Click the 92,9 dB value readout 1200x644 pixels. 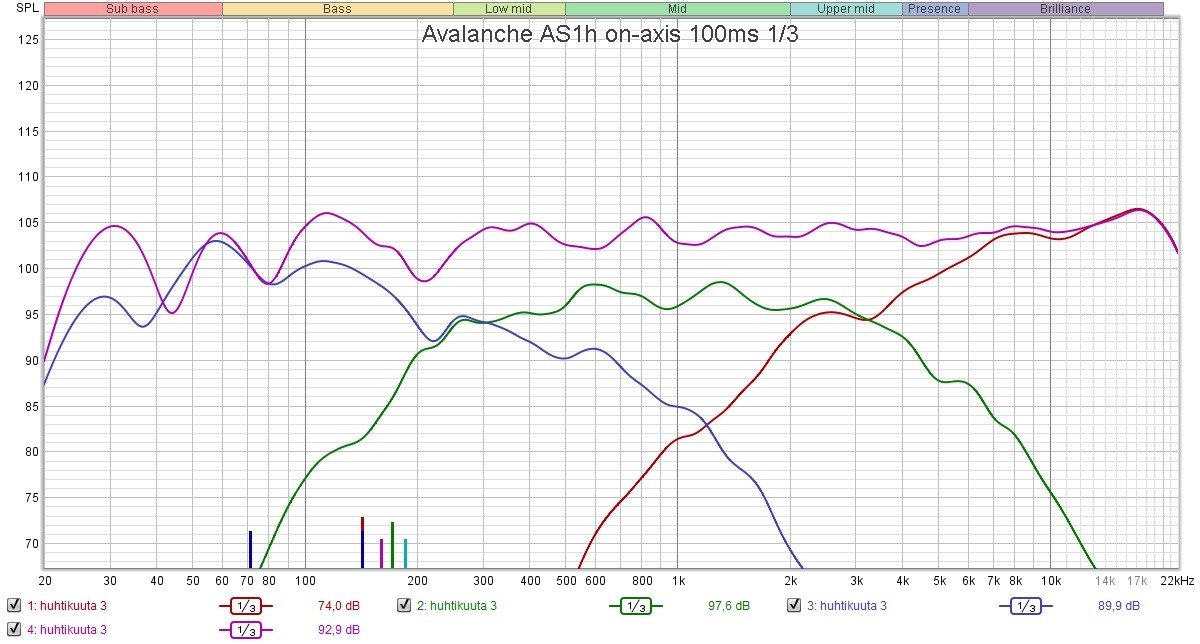(x=338, y=629)
